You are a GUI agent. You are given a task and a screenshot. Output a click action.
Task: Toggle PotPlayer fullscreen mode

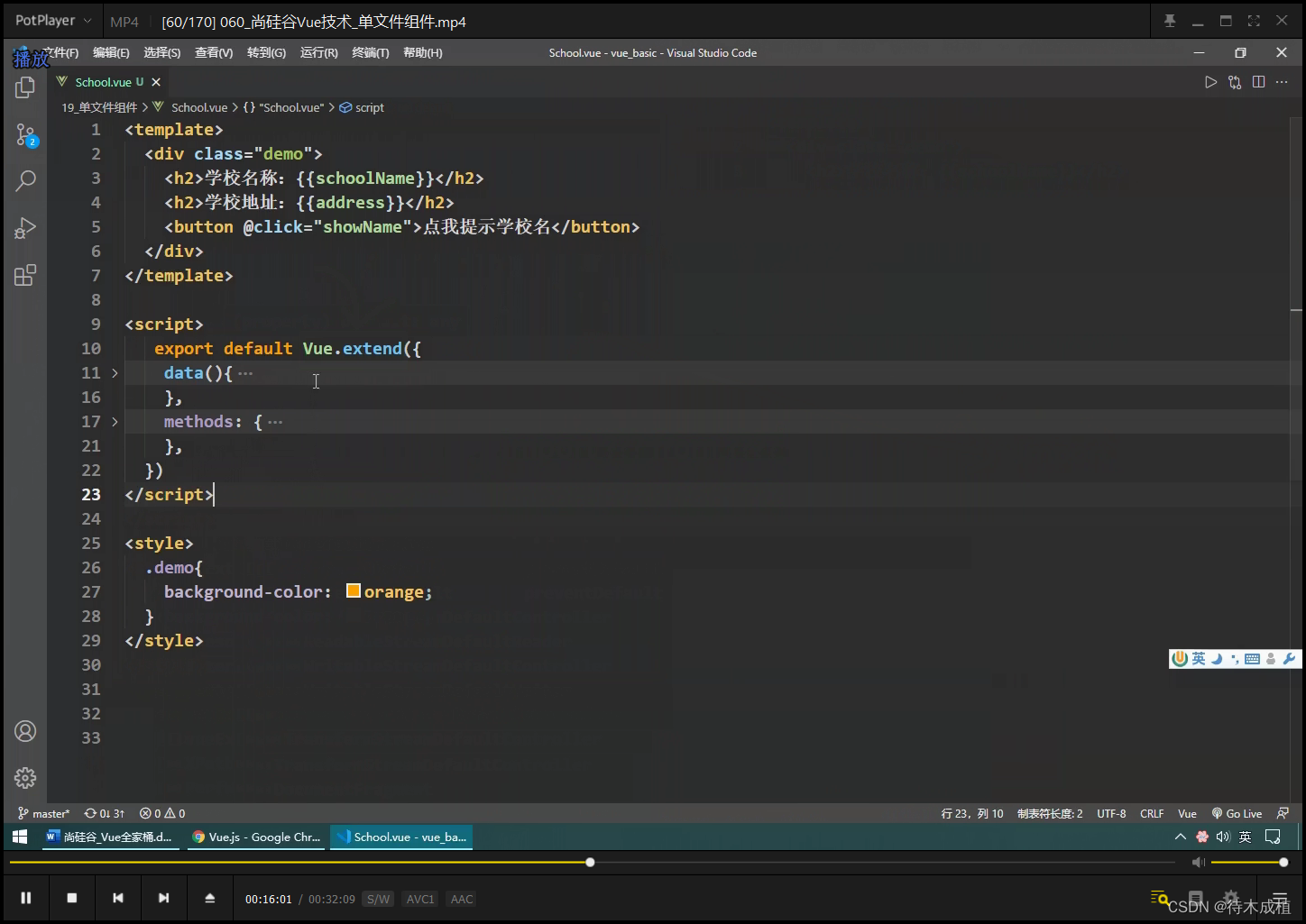1254,21
